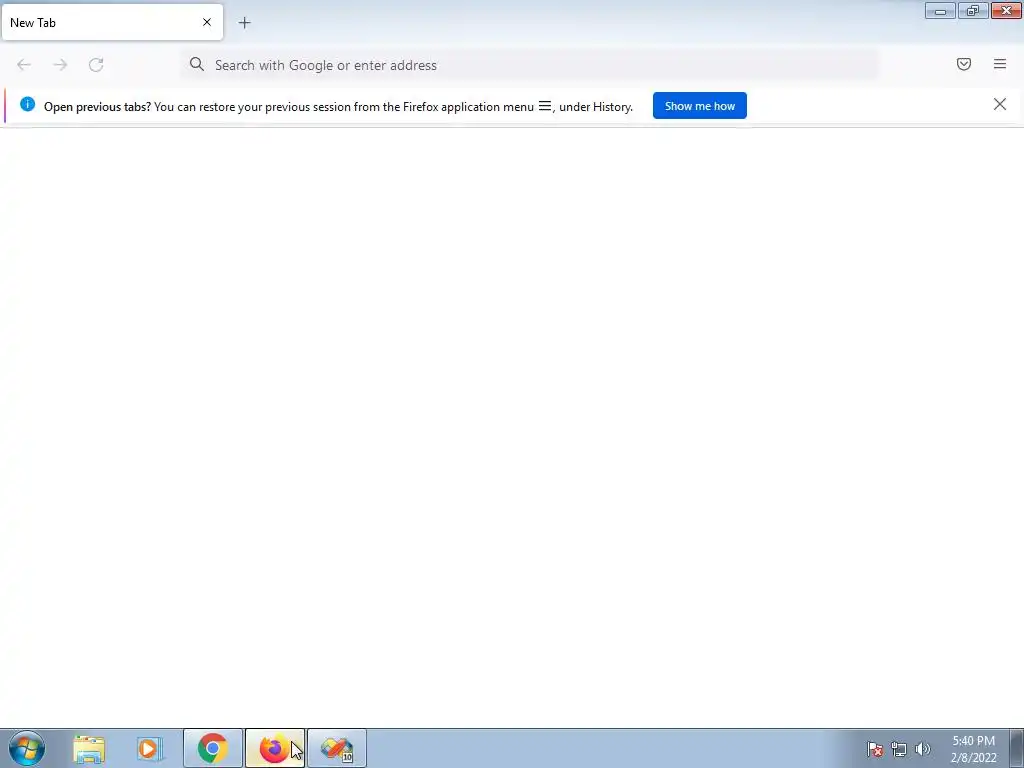Click the Show me how button
1024x768 pixels.
click(x=699, y=106)
